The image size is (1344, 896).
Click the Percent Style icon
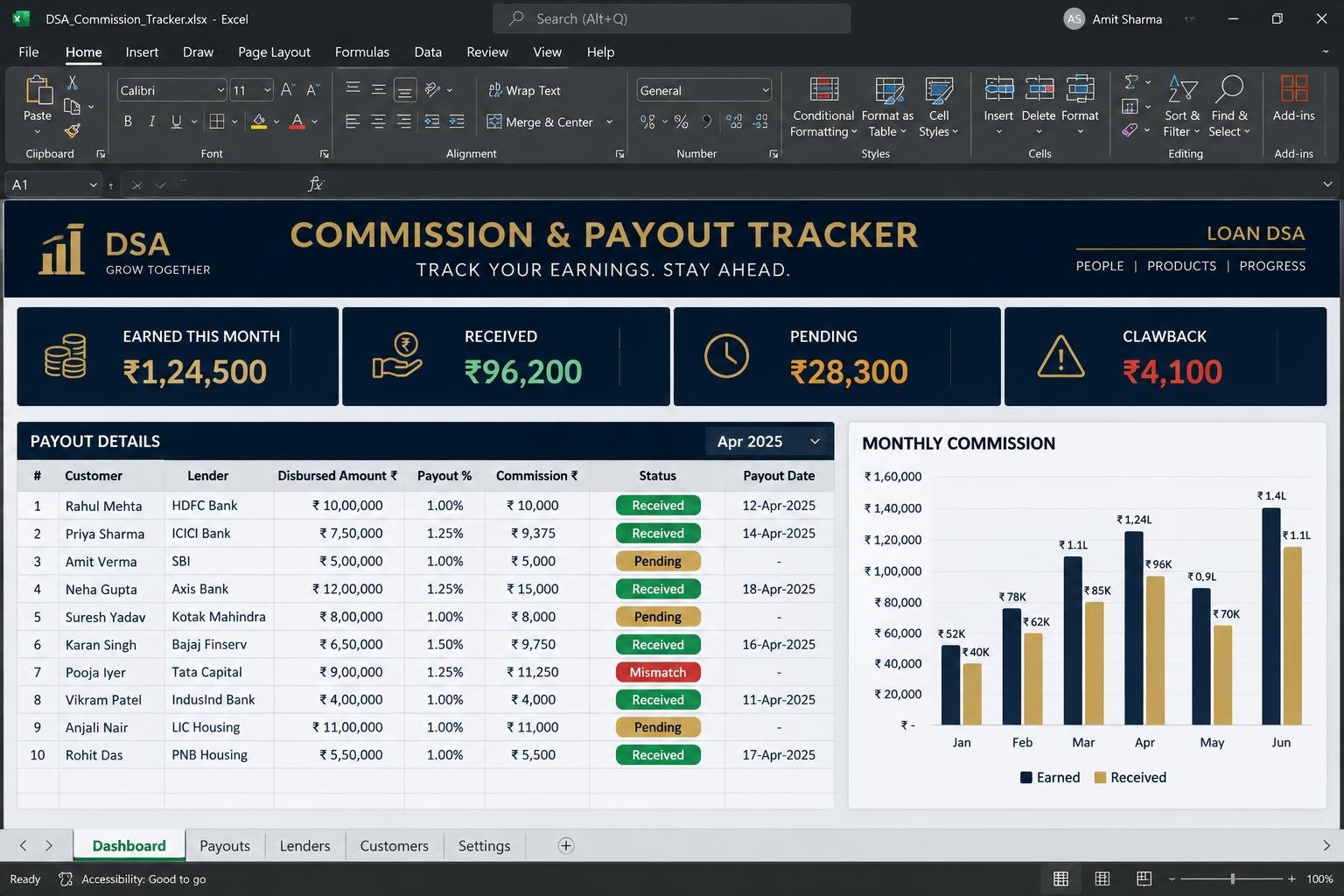click(682, 122)
